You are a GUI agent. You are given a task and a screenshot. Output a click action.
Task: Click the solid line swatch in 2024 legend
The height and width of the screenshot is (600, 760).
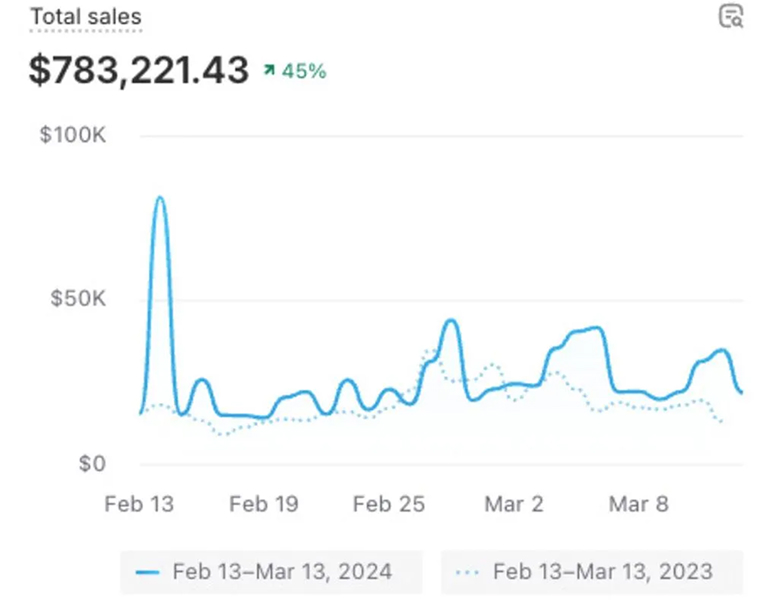pos(148,572)
